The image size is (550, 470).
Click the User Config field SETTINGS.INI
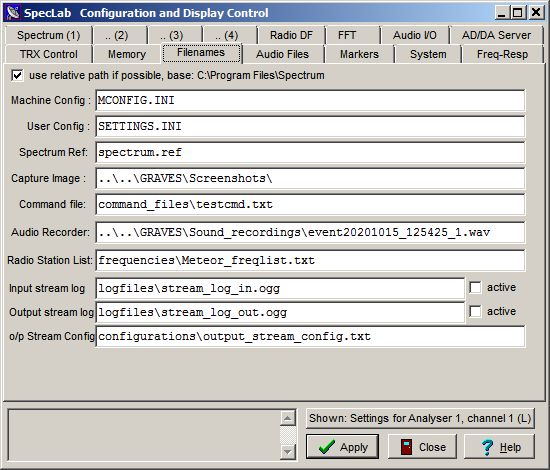(310, 126)
